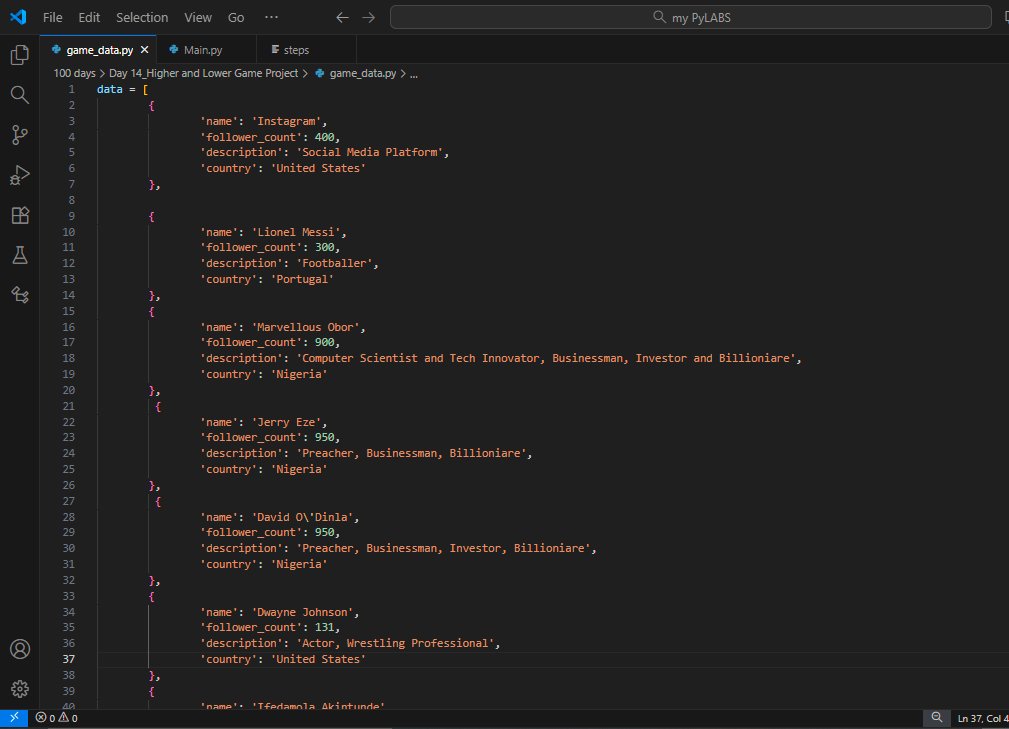
Task: Click on the 'data' variable on line 1
Action: point(109,89)
